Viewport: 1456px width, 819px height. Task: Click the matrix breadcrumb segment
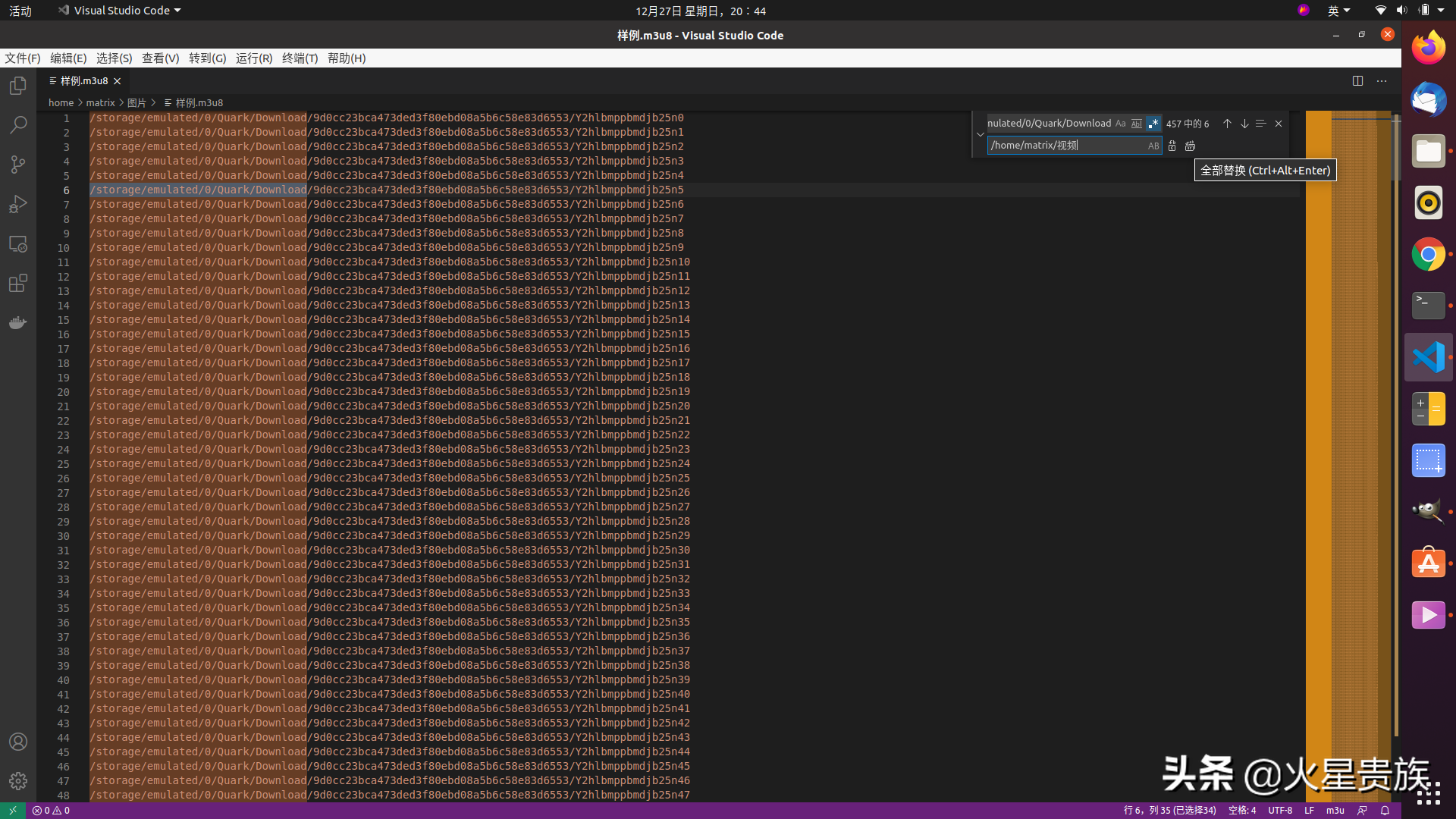pos(100,103)
